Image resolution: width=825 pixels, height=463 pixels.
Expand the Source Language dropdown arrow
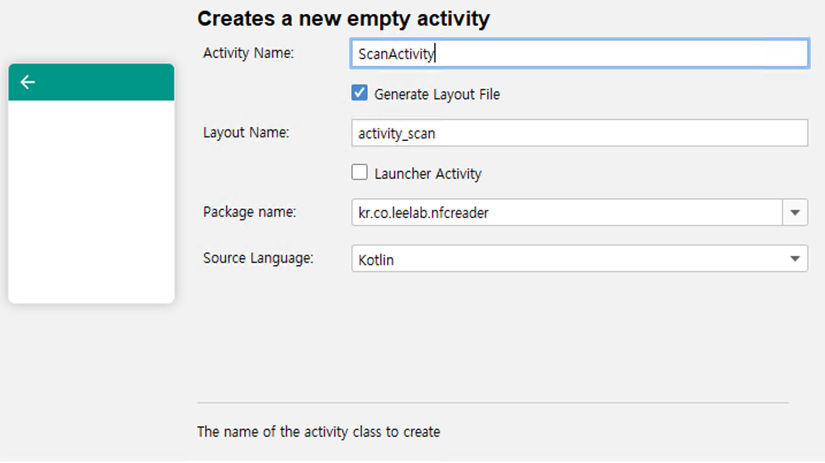coord(795,259)
